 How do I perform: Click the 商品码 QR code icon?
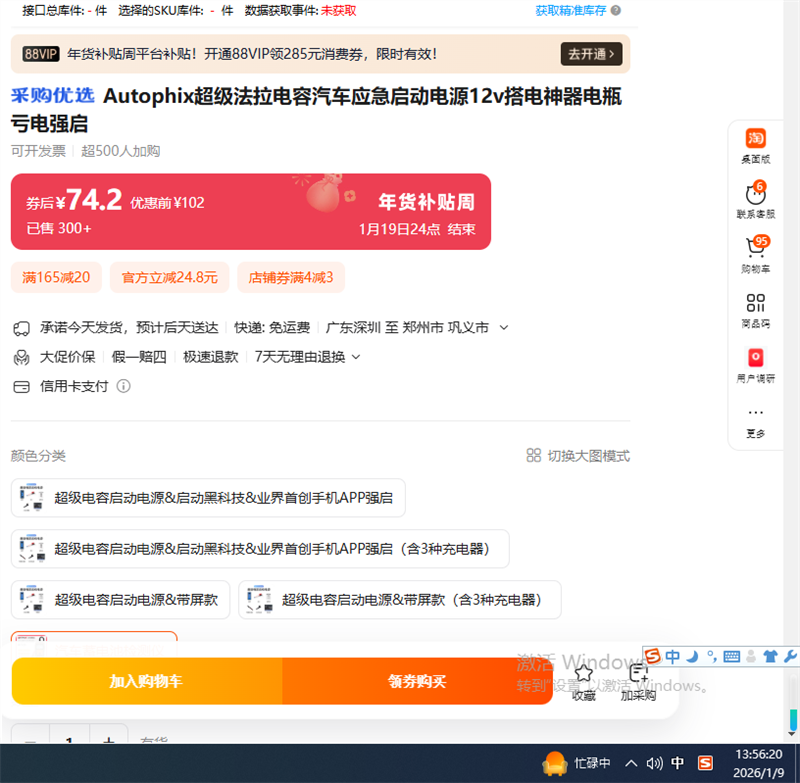pos(755,305)
